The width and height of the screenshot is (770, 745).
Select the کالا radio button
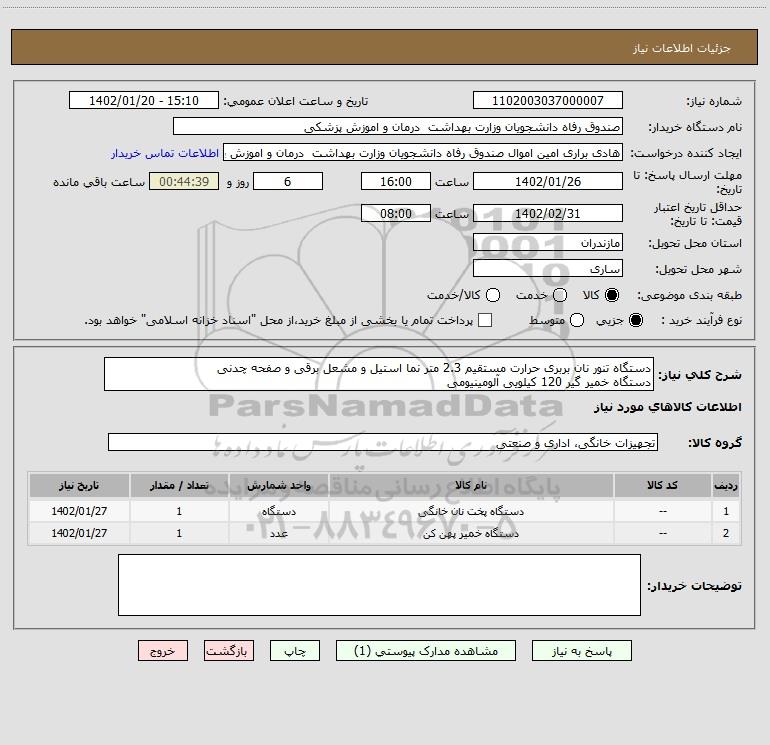click(x=612, y=295)
